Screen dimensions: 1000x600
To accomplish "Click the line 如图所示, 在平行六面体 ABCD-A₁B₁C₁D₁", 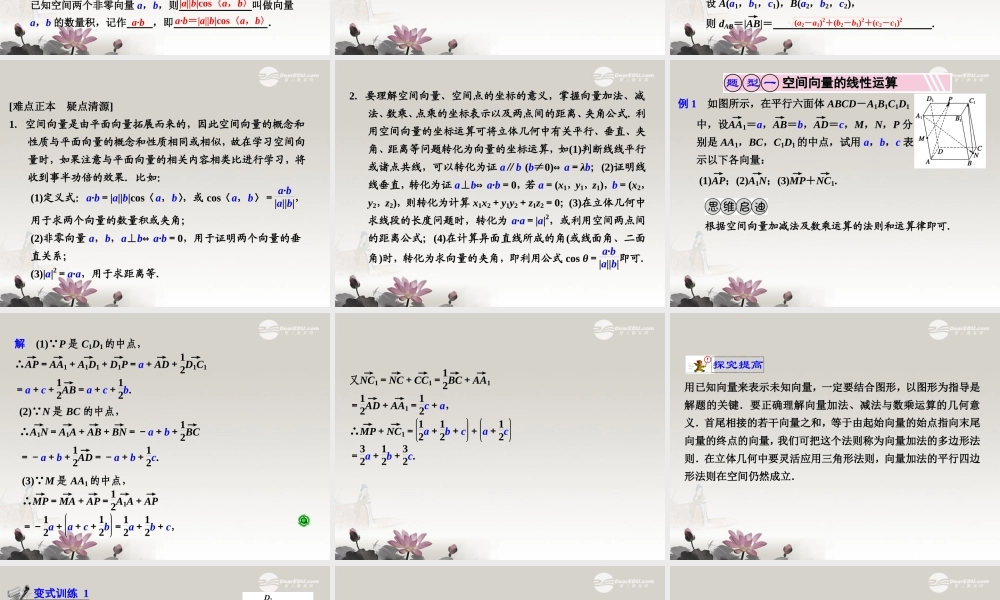I will [x=808, y=104].
